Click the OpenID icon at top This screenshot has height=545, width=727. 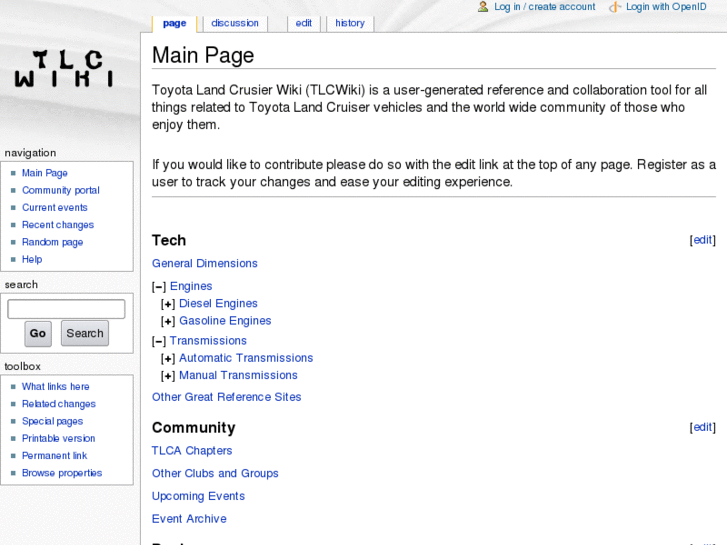(x=615, y=7)
